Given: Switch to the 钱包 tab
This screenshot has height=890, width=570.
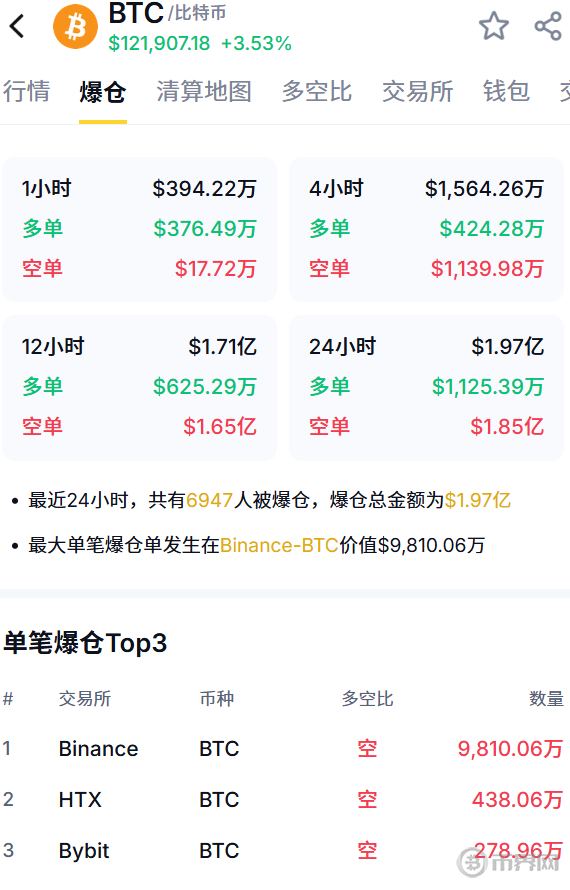Looking at the screenshot, I should tap(506, 91).
